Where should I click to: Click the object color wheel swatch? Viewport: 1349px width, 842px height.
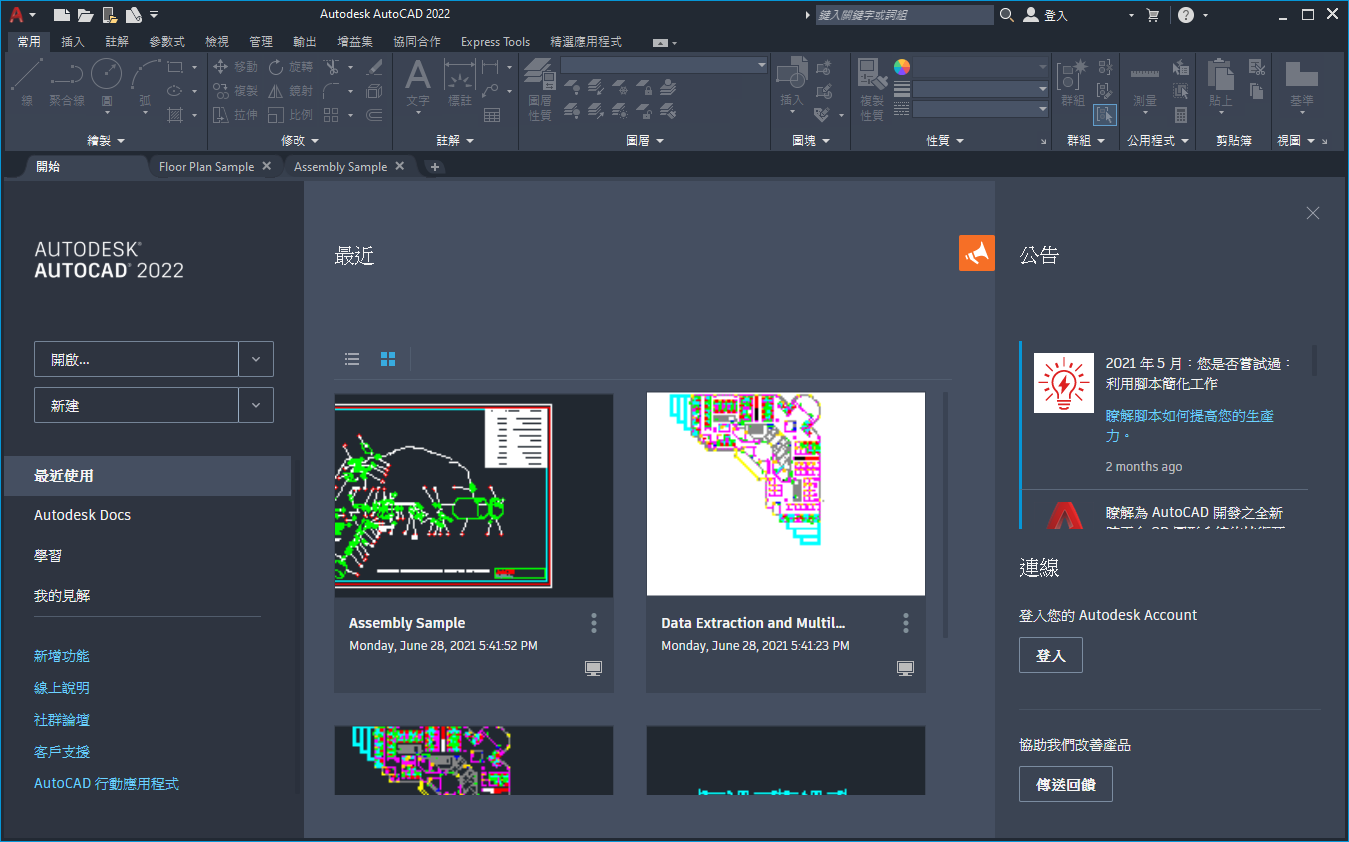click(902, 67)
